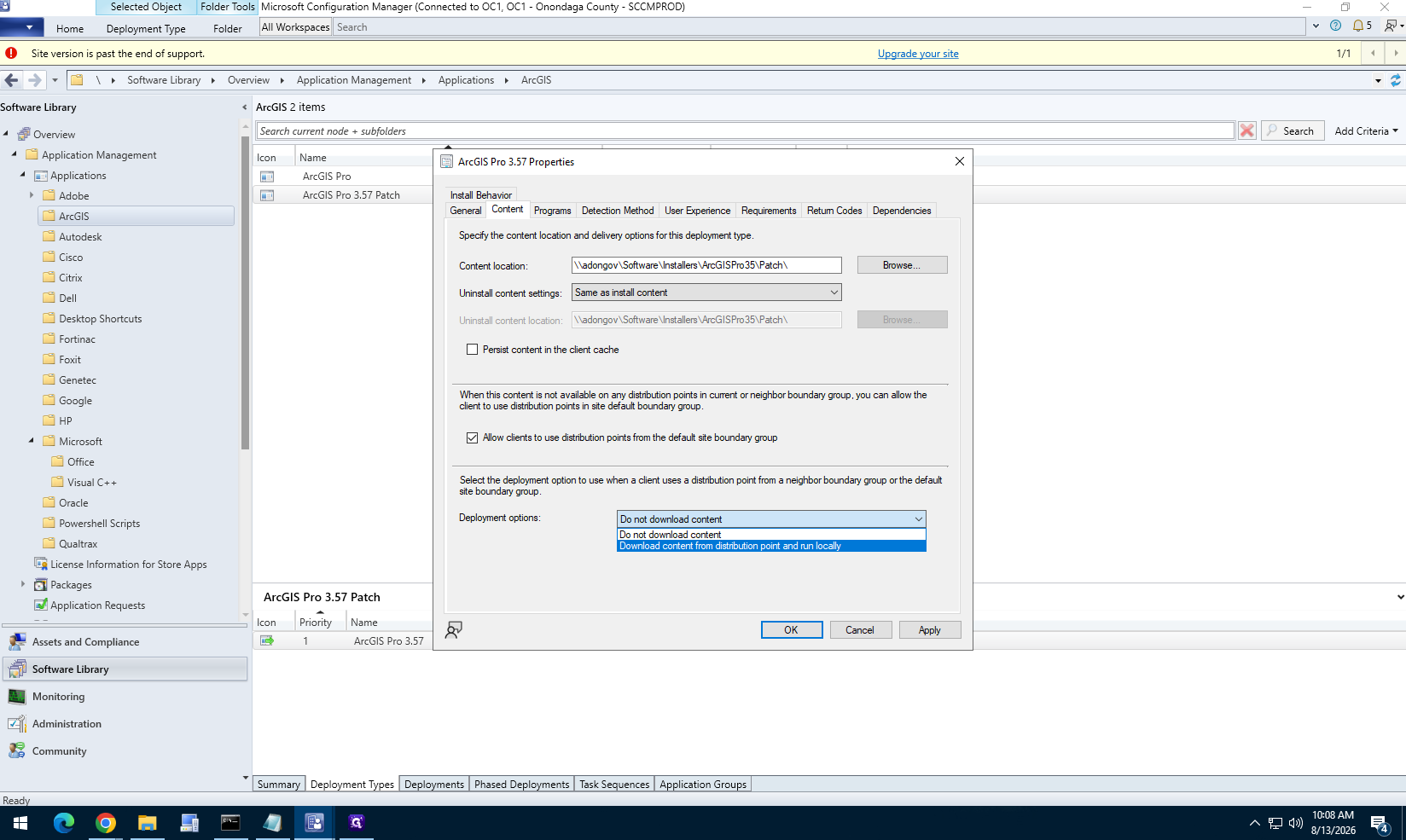Click the Assets and Compliance workspace icon
The height and width of the screenshot is (840, 1406).
[x=17, y=642]
